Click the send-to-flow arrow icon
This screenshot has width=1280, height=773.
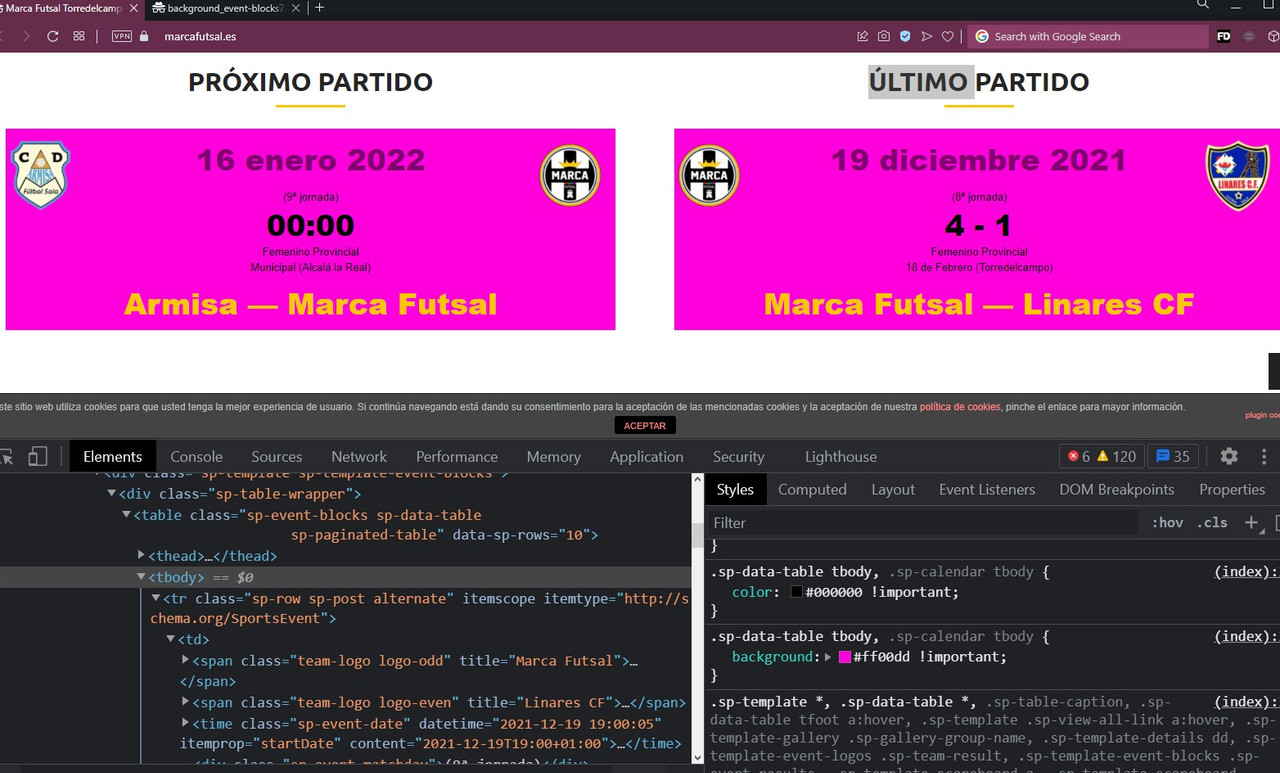[x=927, y=36]
